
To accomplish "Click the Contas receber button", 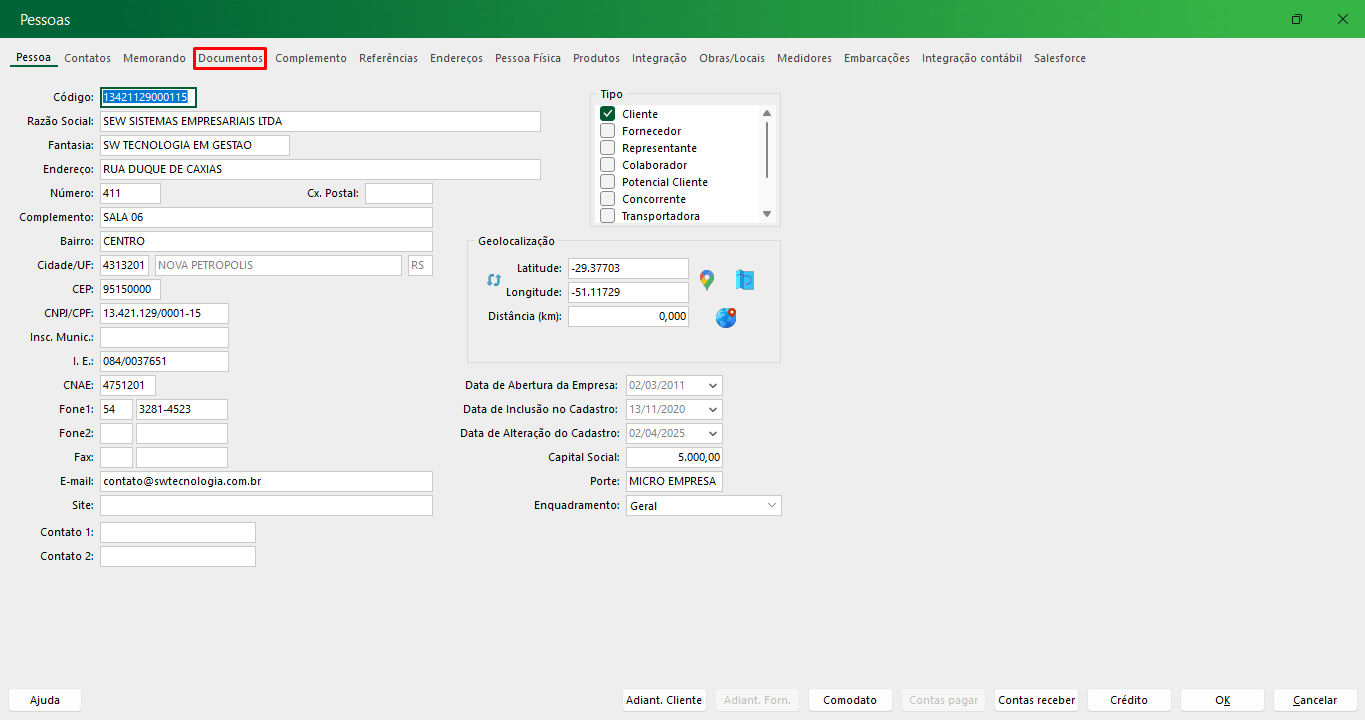I will pyautogui.click(x=1037, y=700).
